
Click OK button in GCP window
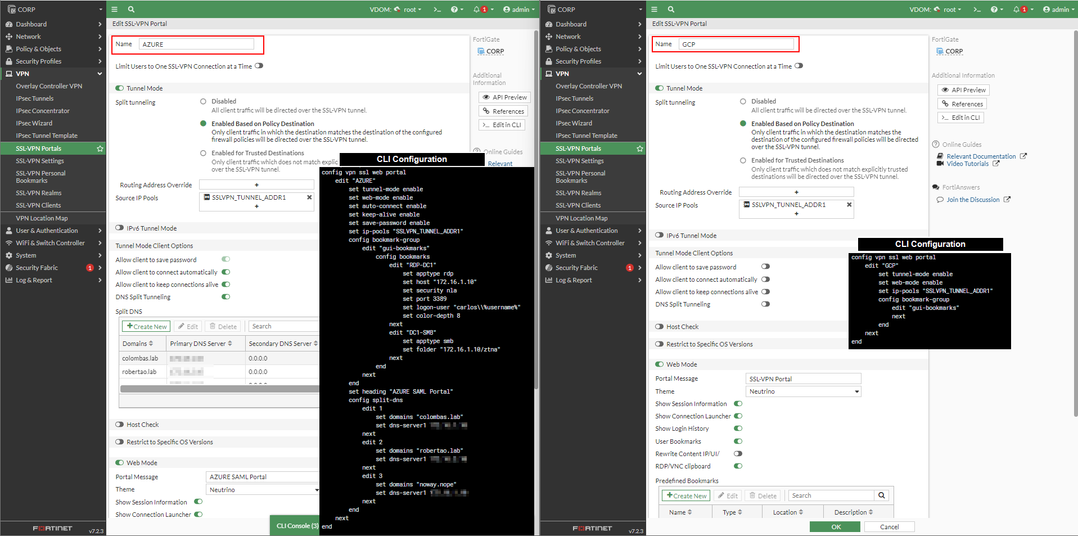pyautogui.click(x=835, y=527)
